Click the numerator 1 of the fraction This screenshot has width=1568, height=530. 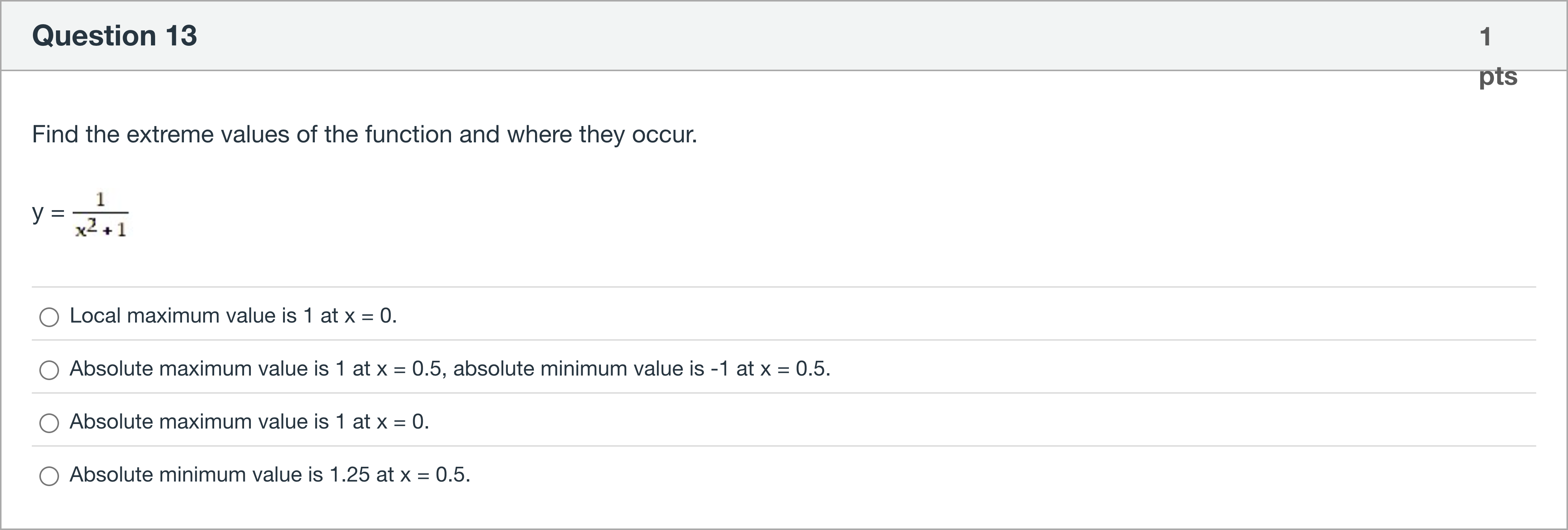[101, 199]
